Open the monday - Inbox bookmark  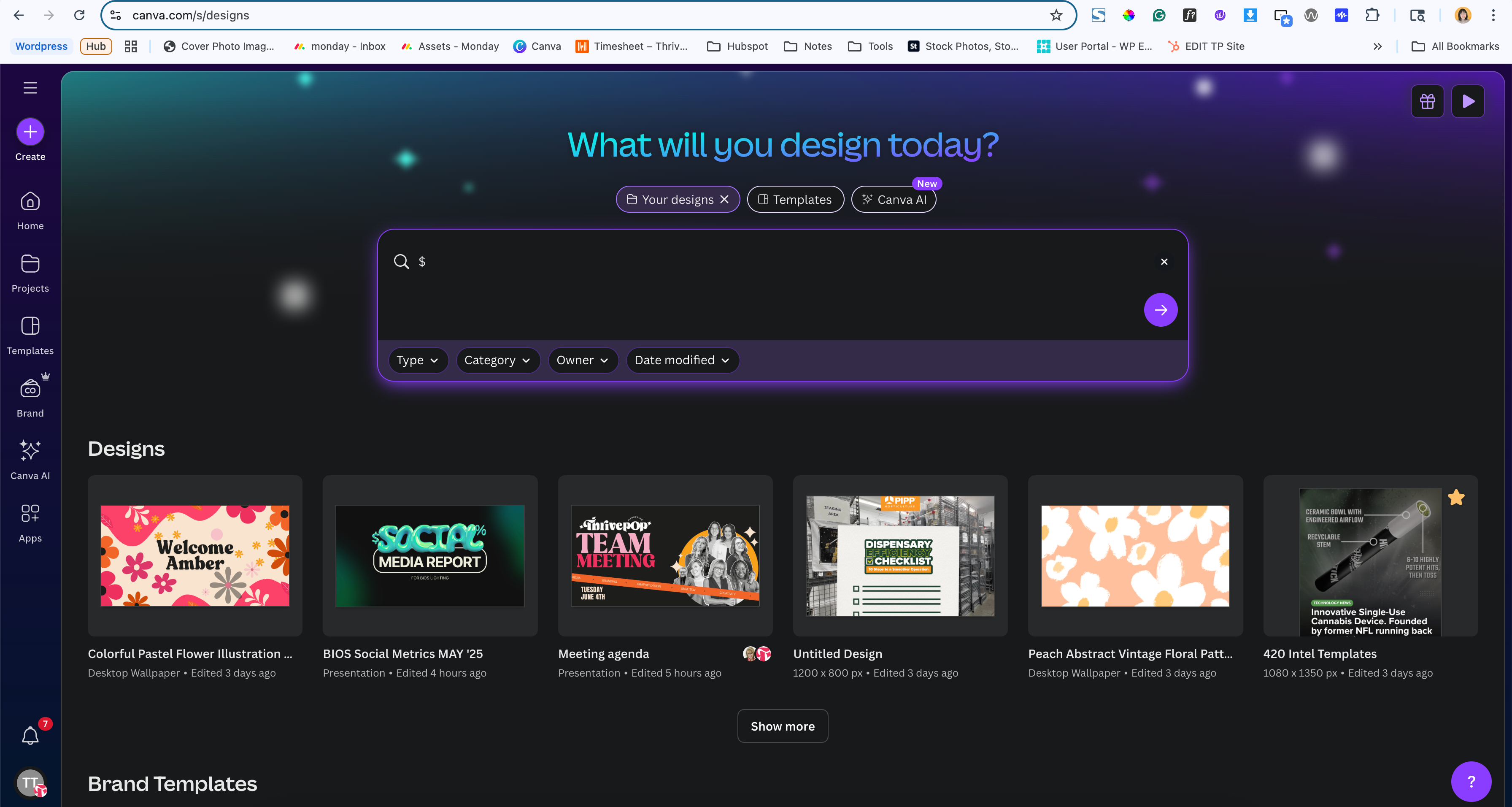click(x=339, y=46)
